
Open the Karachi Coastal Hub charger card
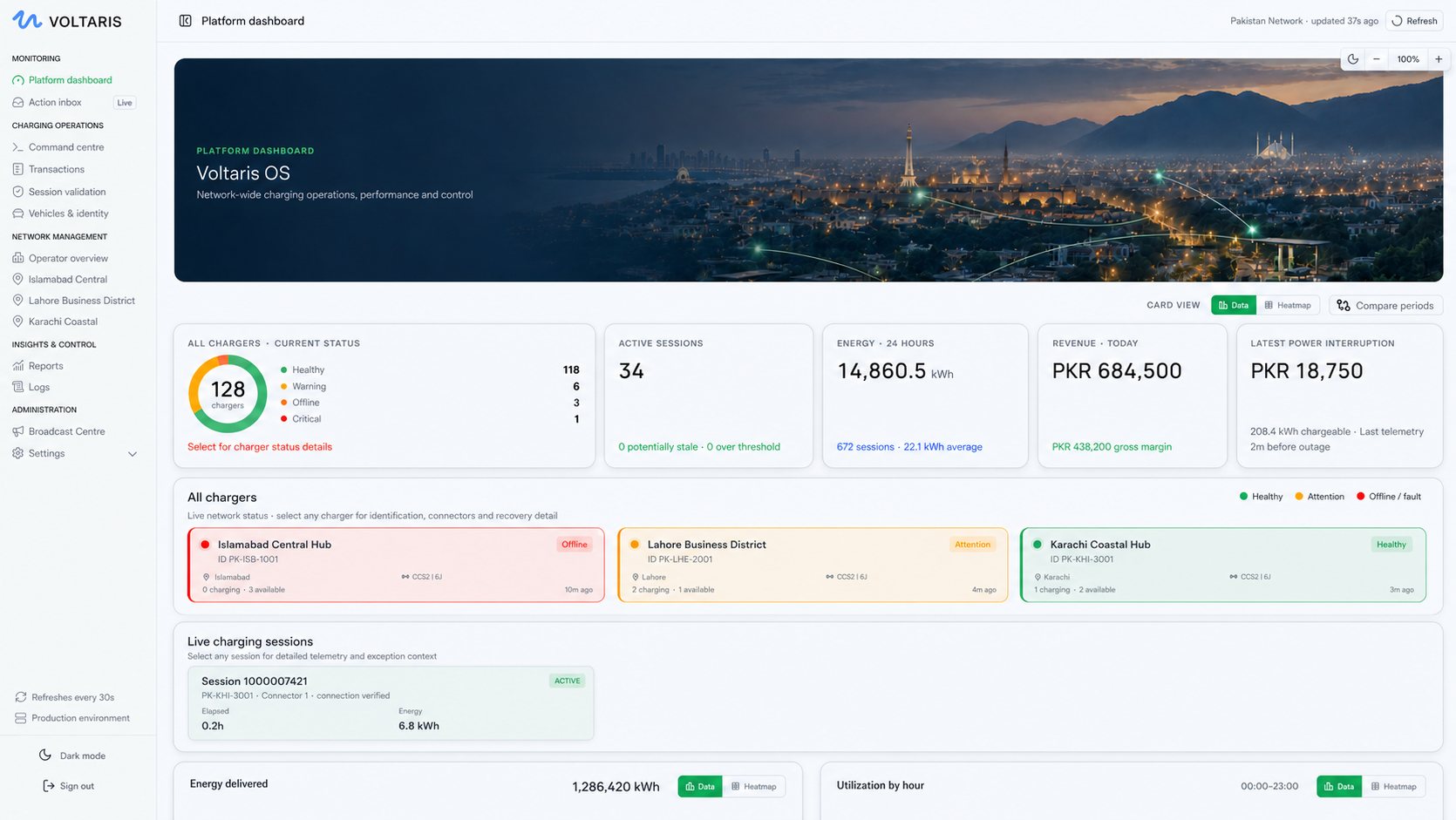pos(1222,565)
